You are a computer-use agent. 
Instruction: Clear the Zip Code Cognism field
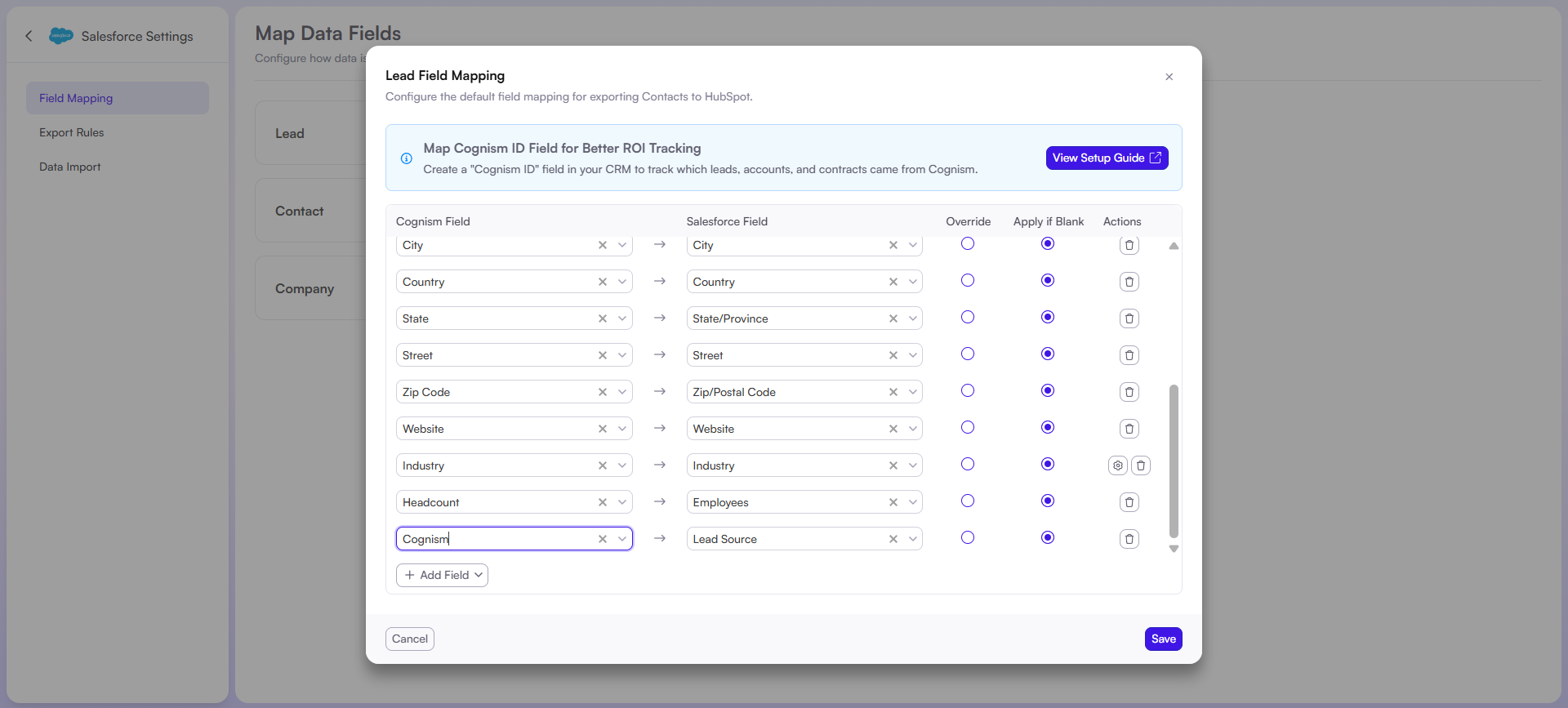click(x=602, y=392)
